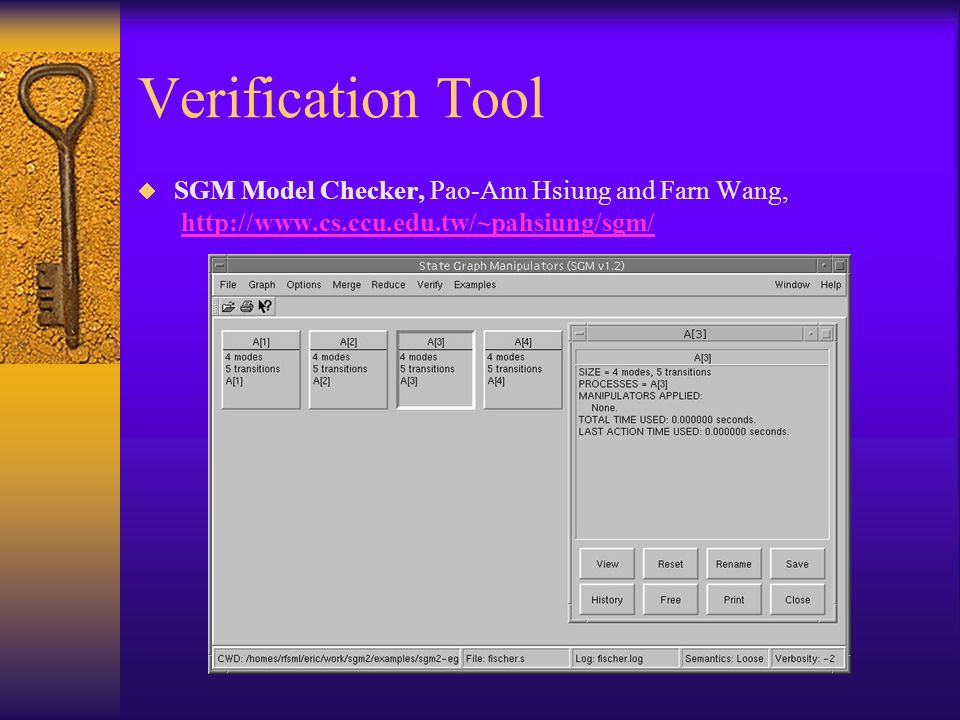Open the Graph menu

261,285
